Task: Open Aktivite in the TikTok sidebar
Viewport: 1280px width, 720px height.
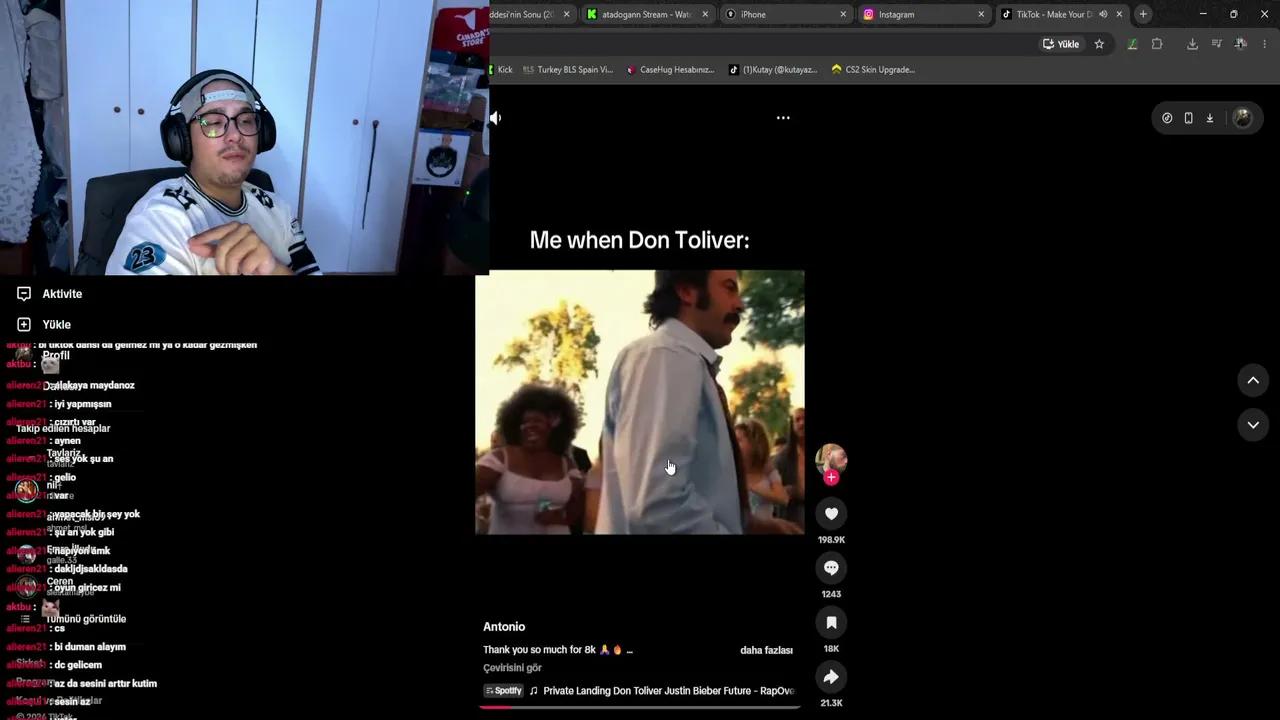Action: coord(50,294)
